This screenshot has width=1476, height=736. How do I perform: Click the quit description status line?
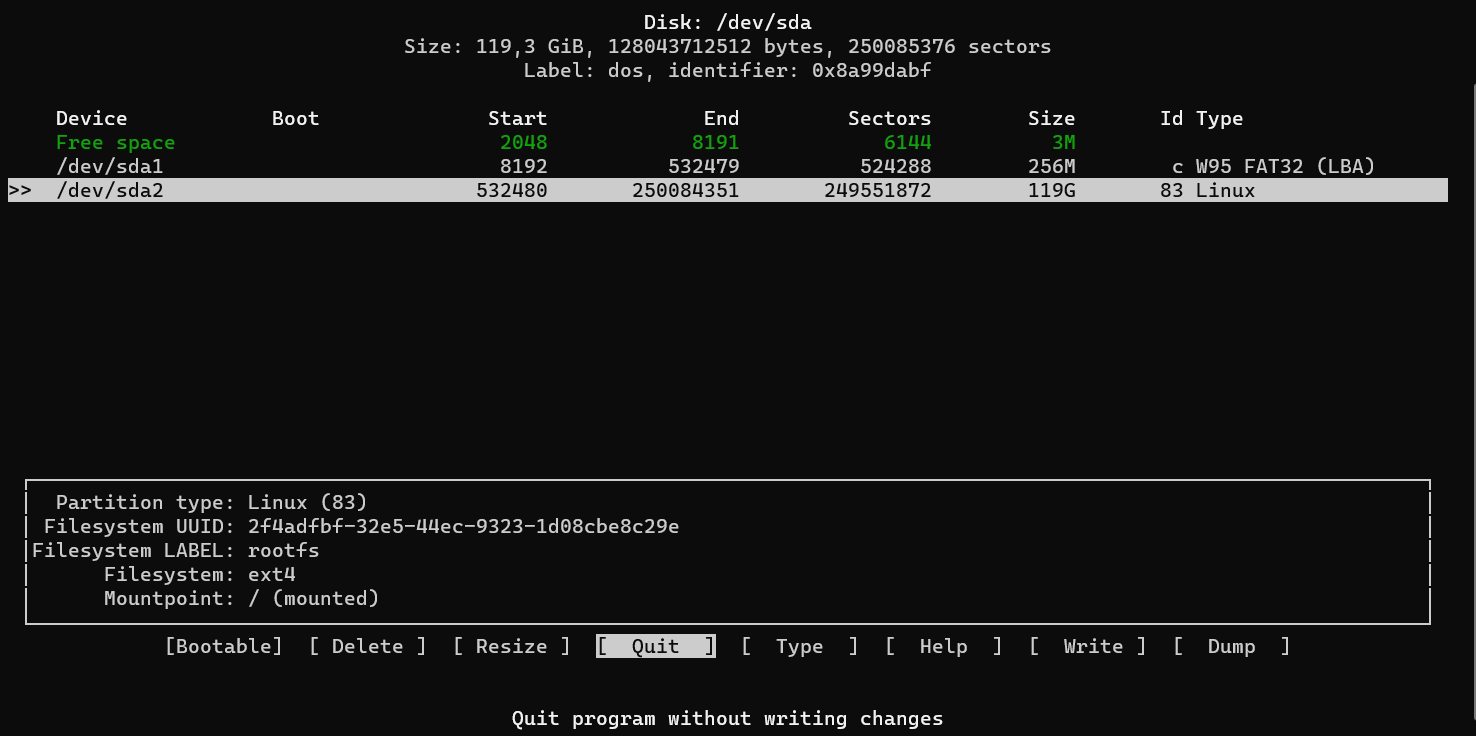click(x=727, y=718)
